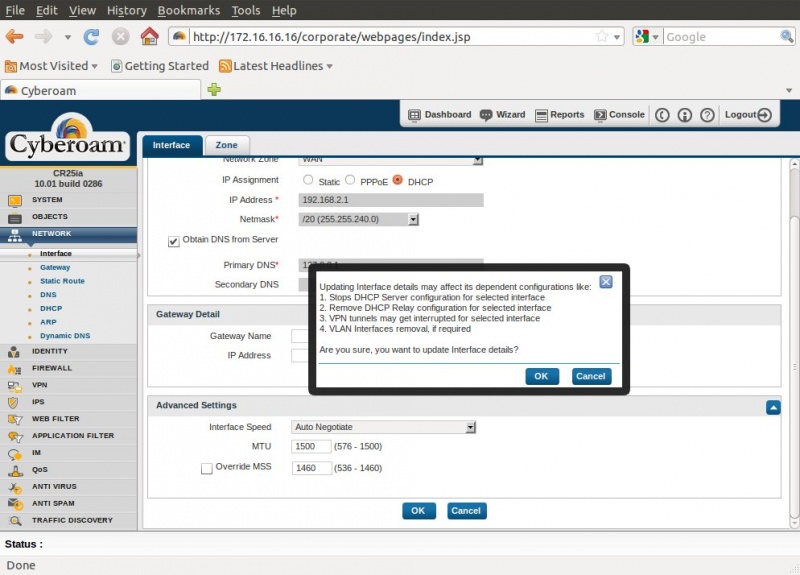
Task: Enable the Override MSS checkbox
Action: (207, 468)
